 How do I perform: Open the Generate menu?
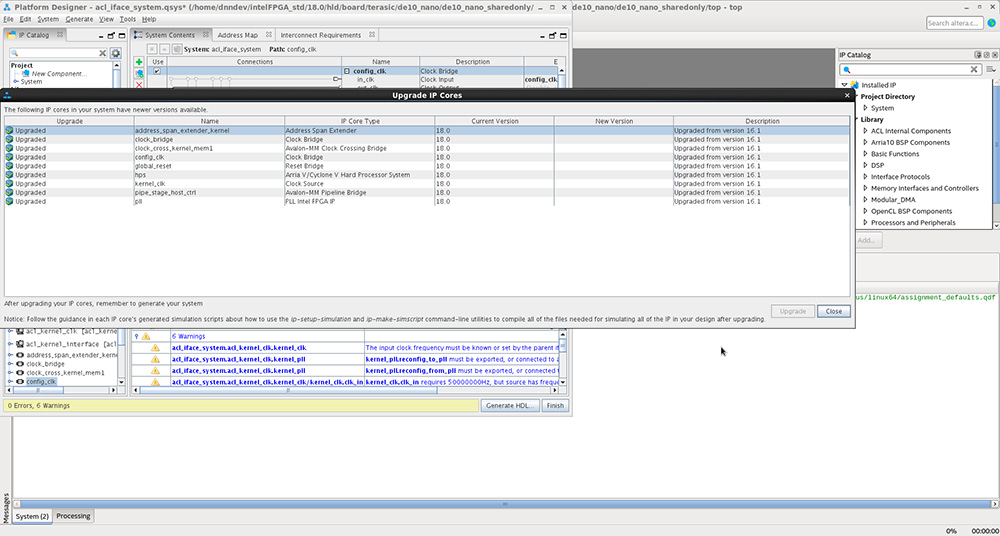click(x=79, y=19)
